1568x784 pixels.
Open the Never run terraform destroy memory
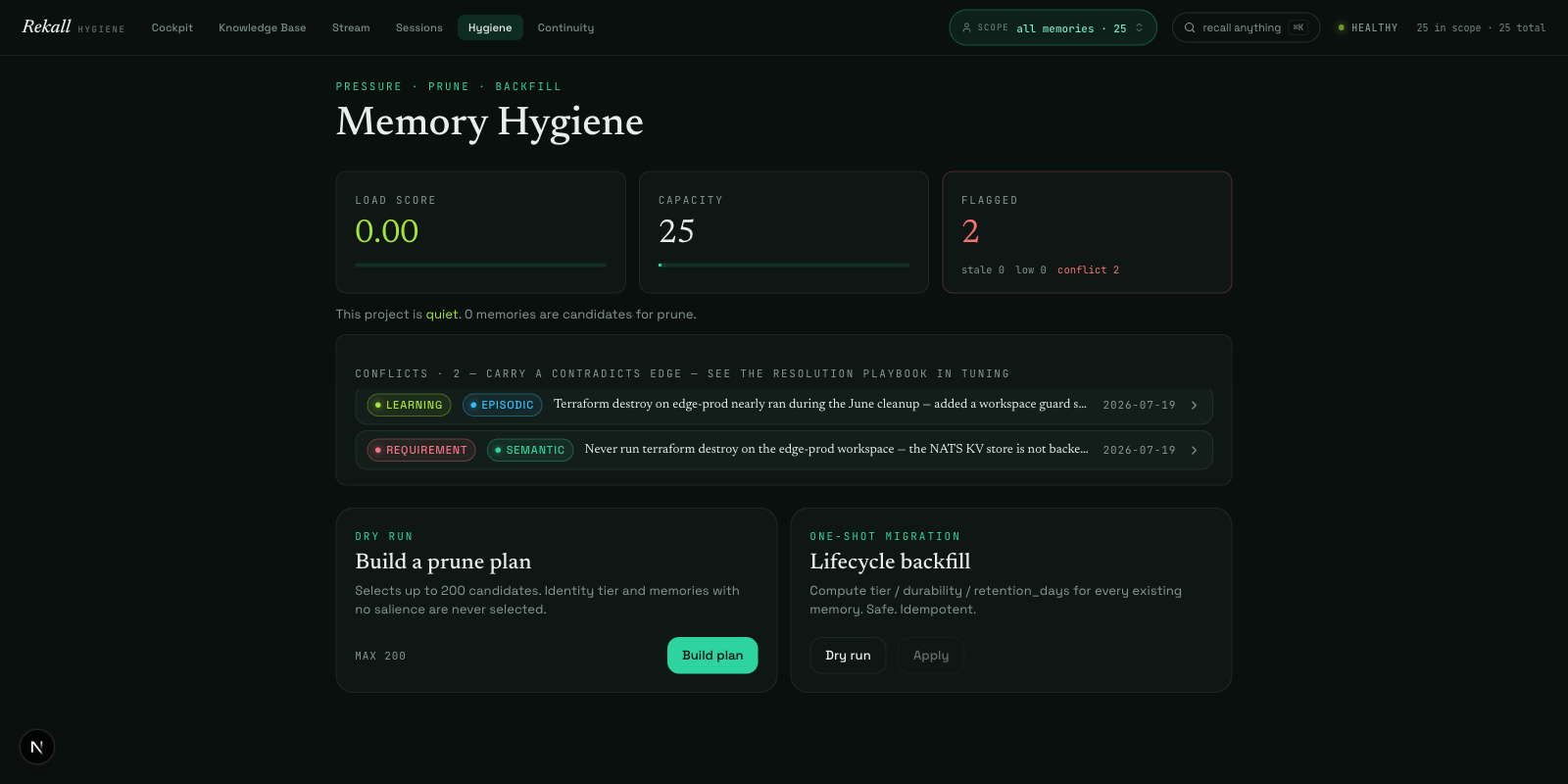784,450
